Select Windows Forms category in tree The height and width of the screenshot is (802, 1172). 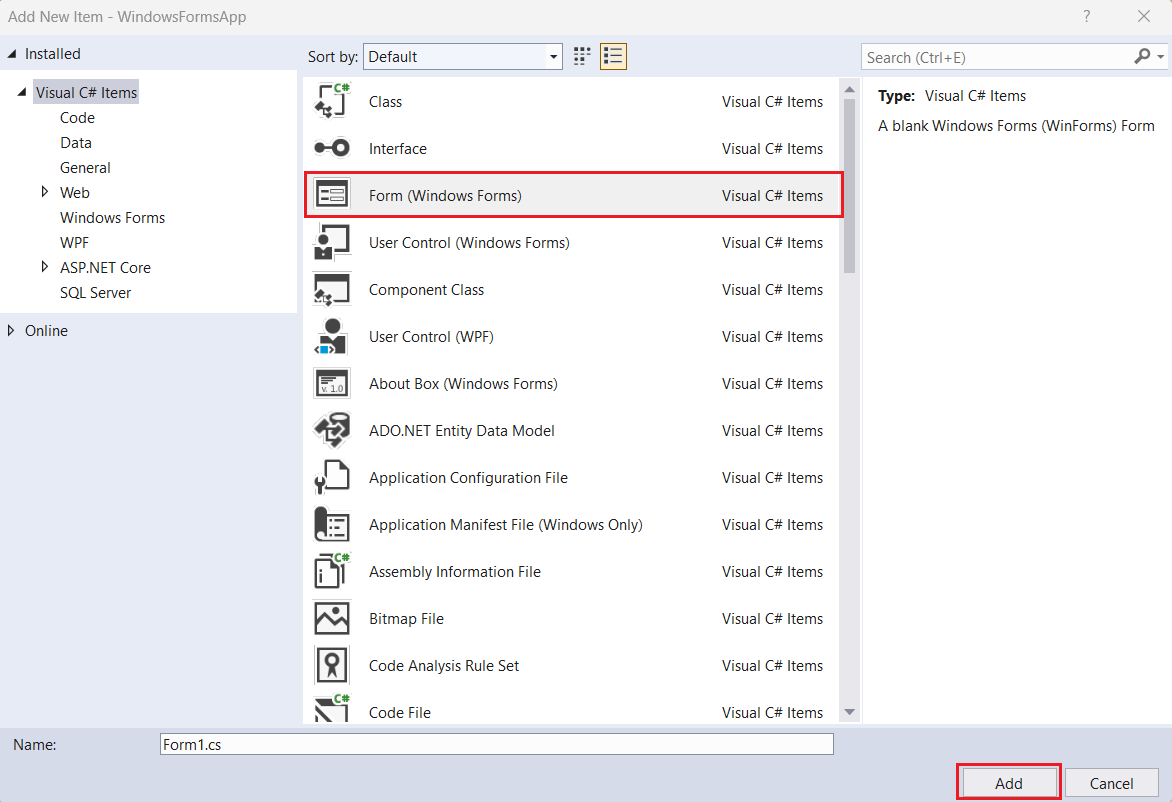(x=112, y=218)
